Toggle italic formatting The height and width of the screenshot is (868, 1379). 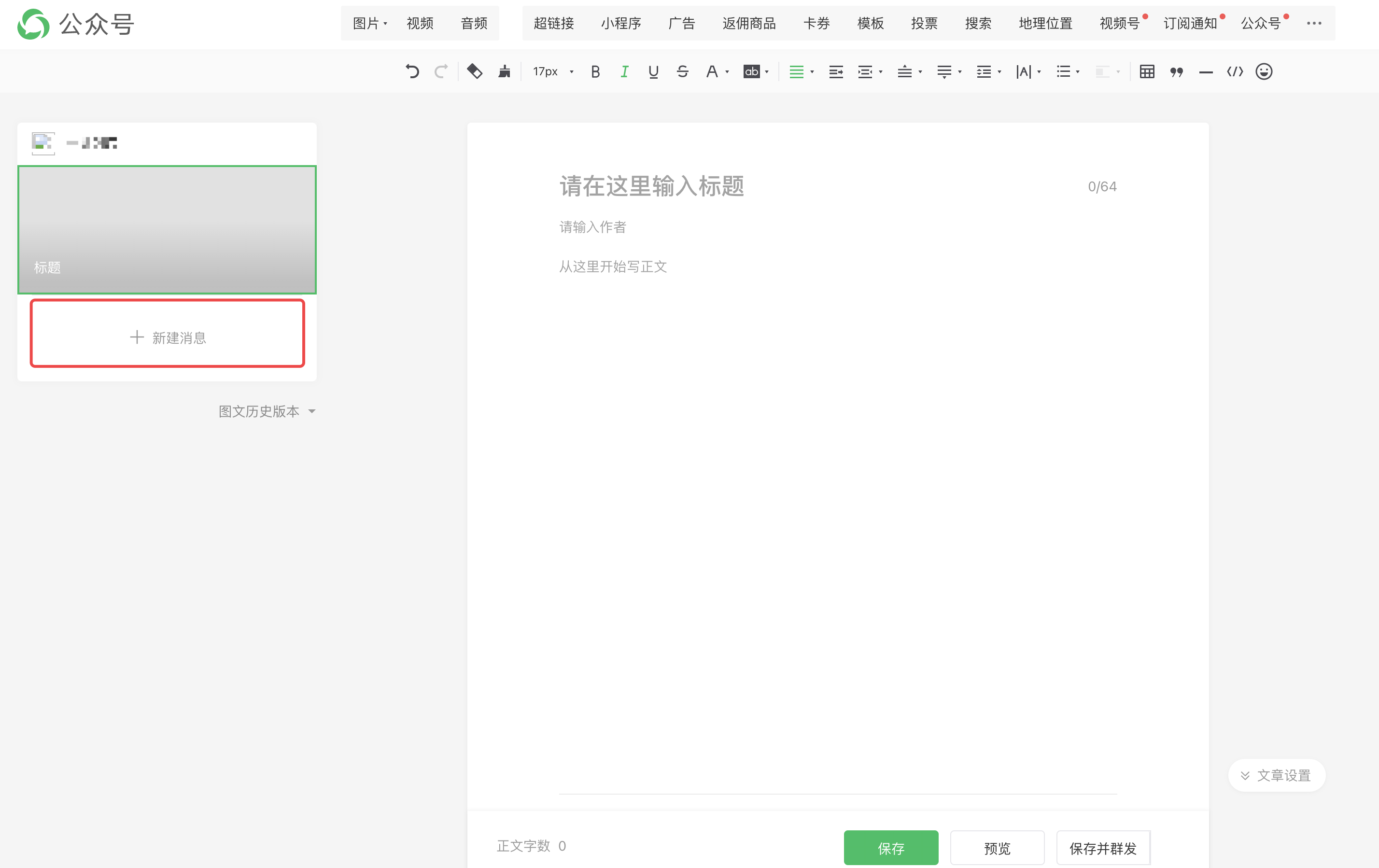point(624,71)
